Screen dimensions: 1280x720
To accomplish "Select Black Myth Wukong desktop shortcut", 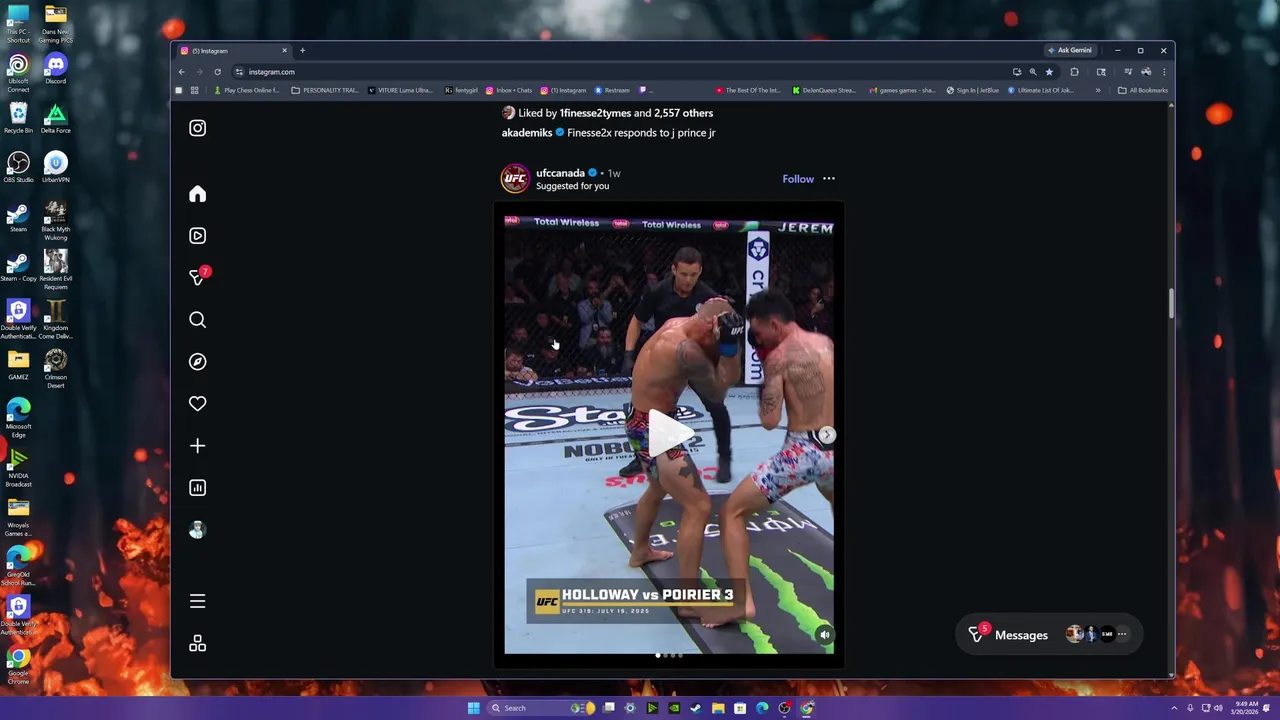I will (56, 221).
